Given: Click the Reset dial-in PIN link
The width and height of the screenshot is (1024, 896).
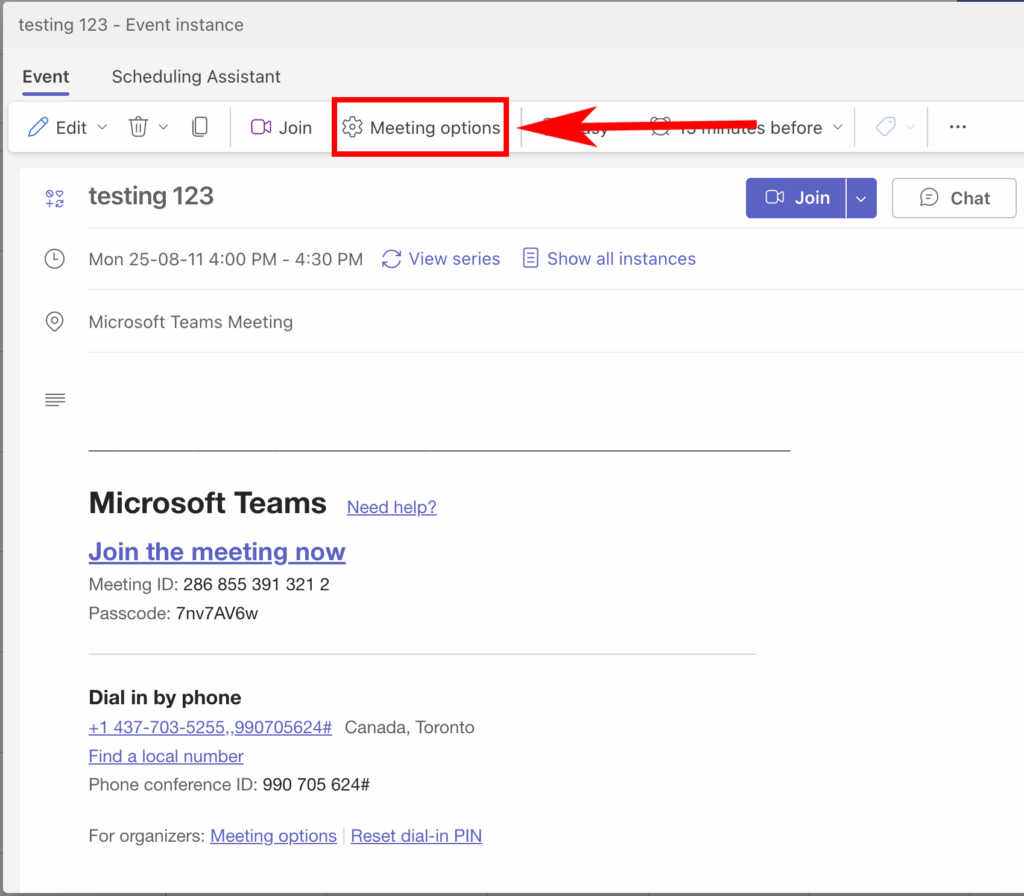Looking at the screenshot, I should point(417,836).
